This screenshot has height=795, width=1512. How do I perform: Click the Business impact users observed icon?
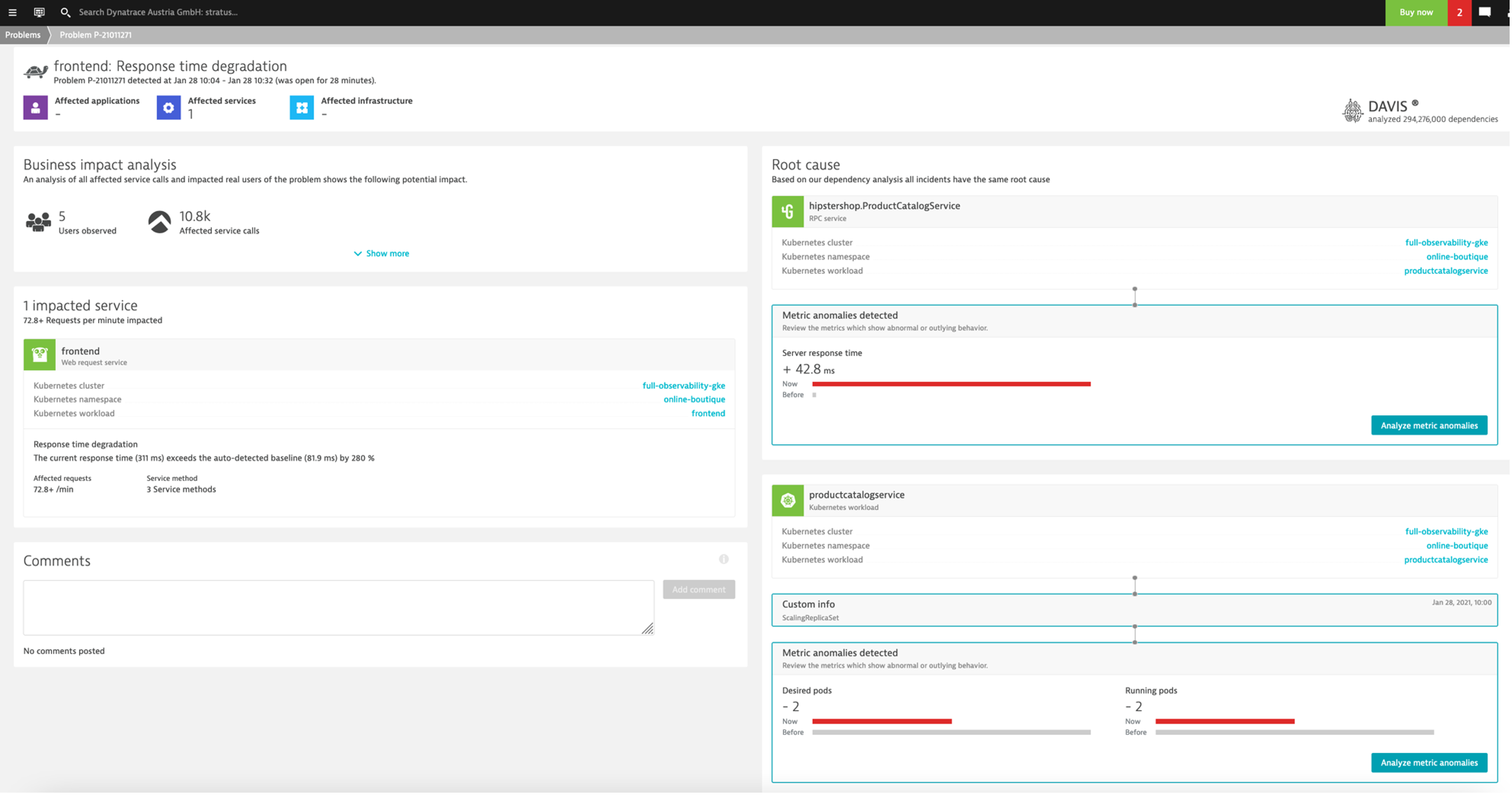pos(39,221)
